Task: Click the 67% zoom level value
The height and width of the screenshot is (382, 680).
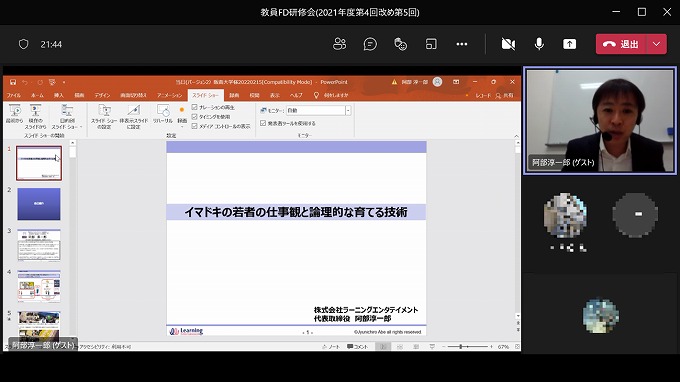Action: click(x=503, y=346)
